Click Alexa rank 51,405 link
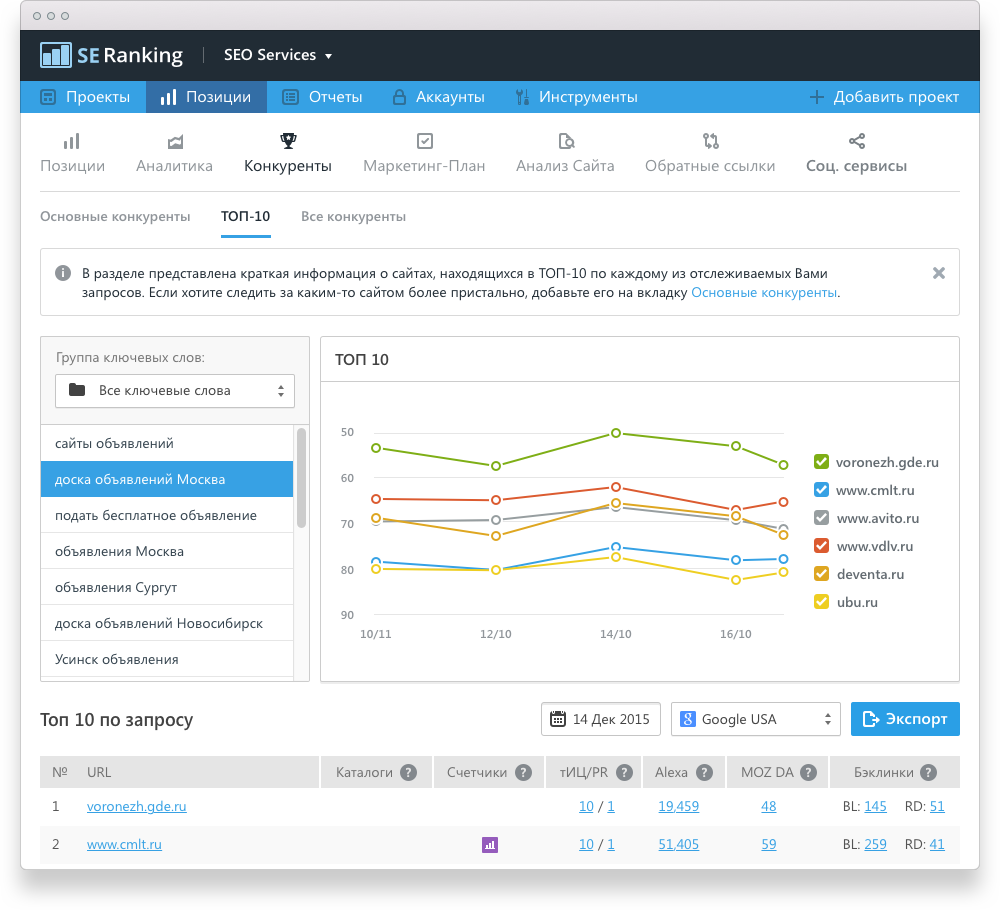The image size is (1000, 910). [679, 844]
